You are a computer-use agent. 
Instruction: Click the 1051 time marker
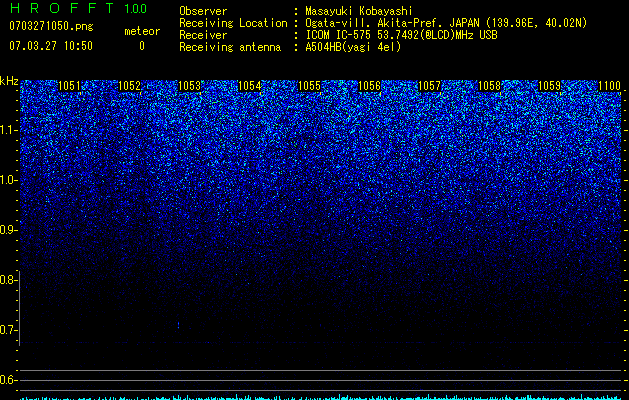(69, 86)
